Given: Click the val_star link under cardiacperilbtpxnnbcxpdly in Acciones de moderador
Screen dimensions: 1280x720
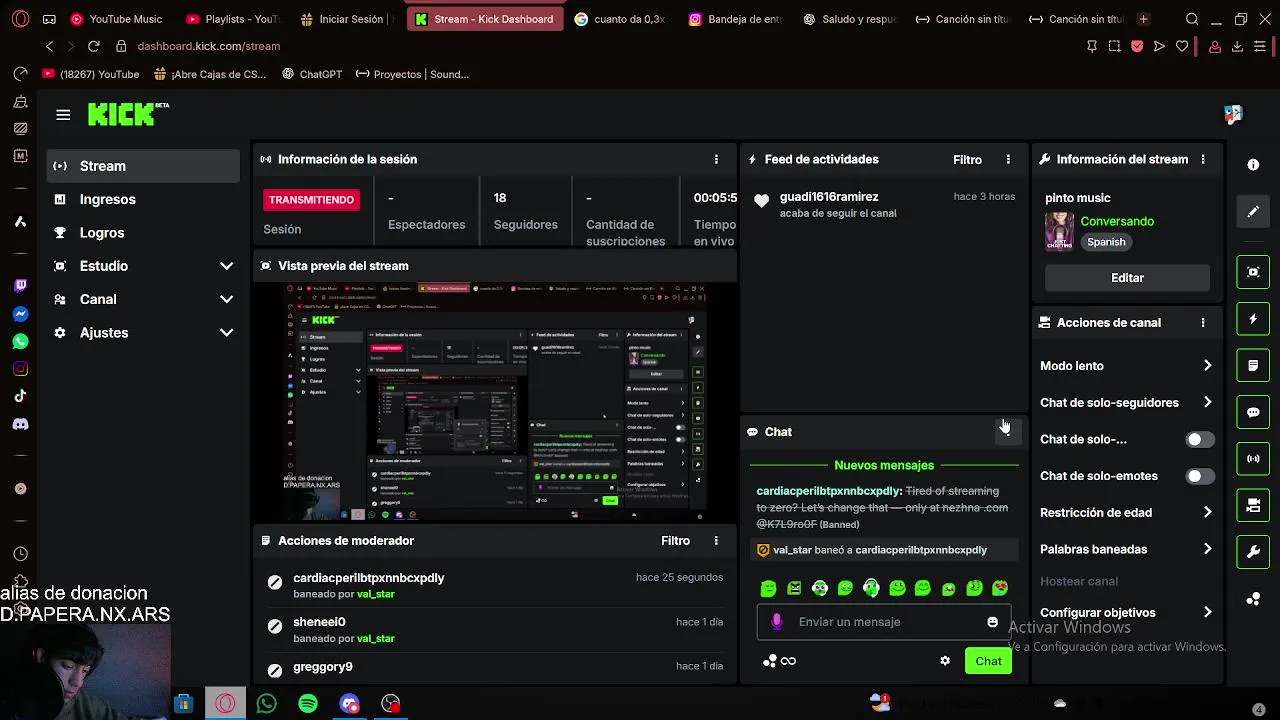Looking at the screenshot, I should [376, 594].
